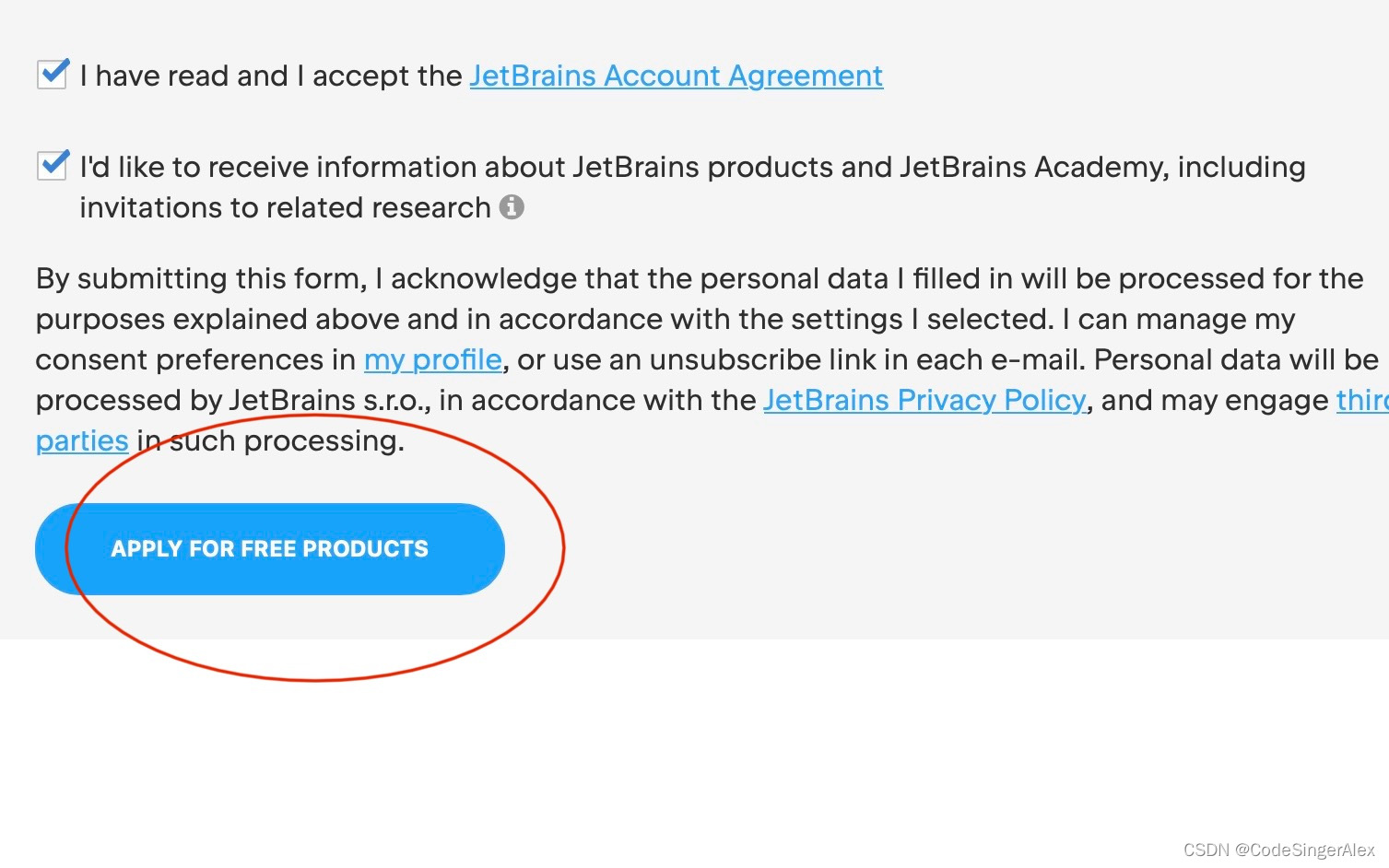
Task: Click 'consent preferences in' sentence text
Action: [x=195, y=359]
